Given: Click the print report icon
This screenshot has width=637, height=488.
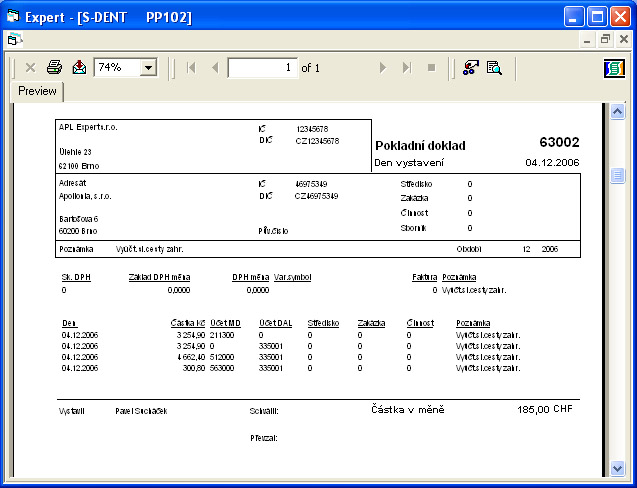Looking at the screenshot, I should [x=55, y=68].
